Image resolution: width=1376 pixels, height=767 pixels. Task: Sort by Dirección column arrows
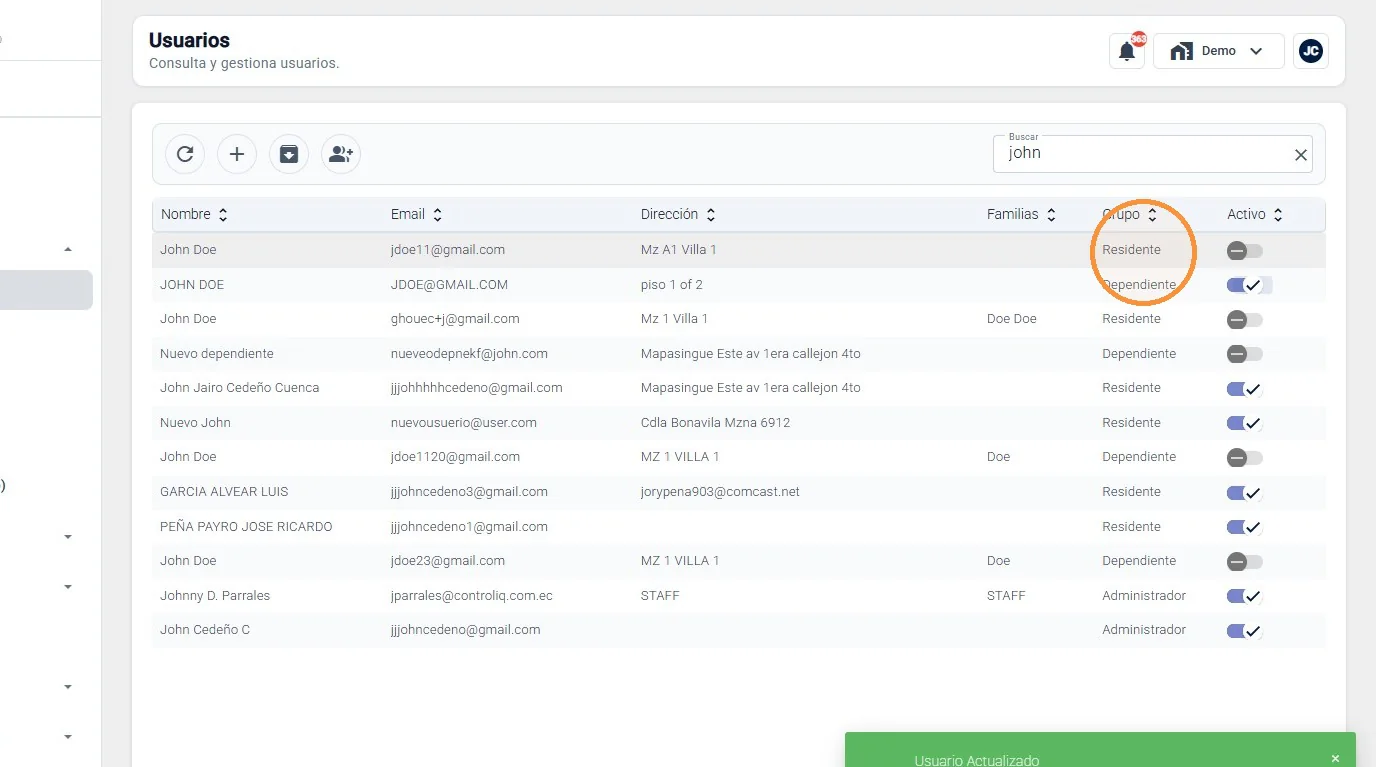click(710, 215)
